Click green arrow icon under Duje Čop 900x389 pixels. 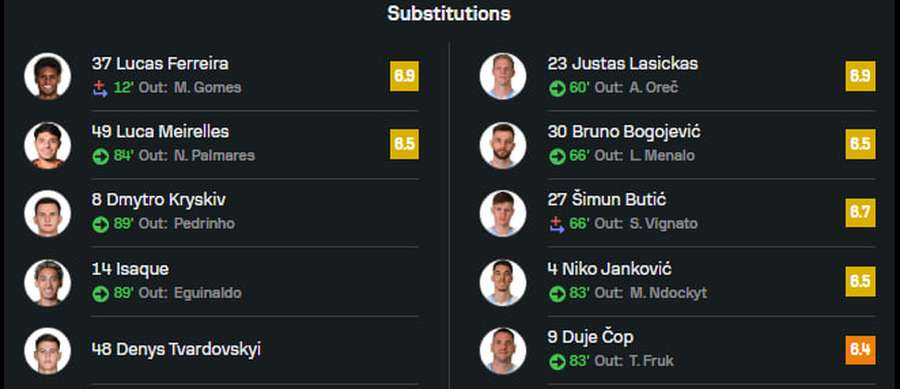pyautogui.click(x=557, y=361)
